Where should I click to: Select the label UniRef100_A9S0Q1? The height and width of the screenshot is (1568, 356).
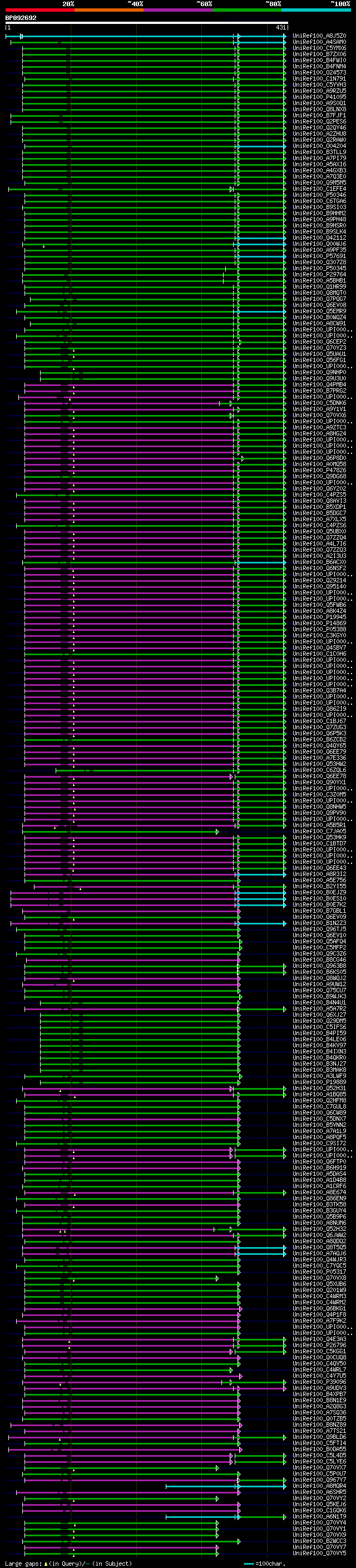coord(319,103)
